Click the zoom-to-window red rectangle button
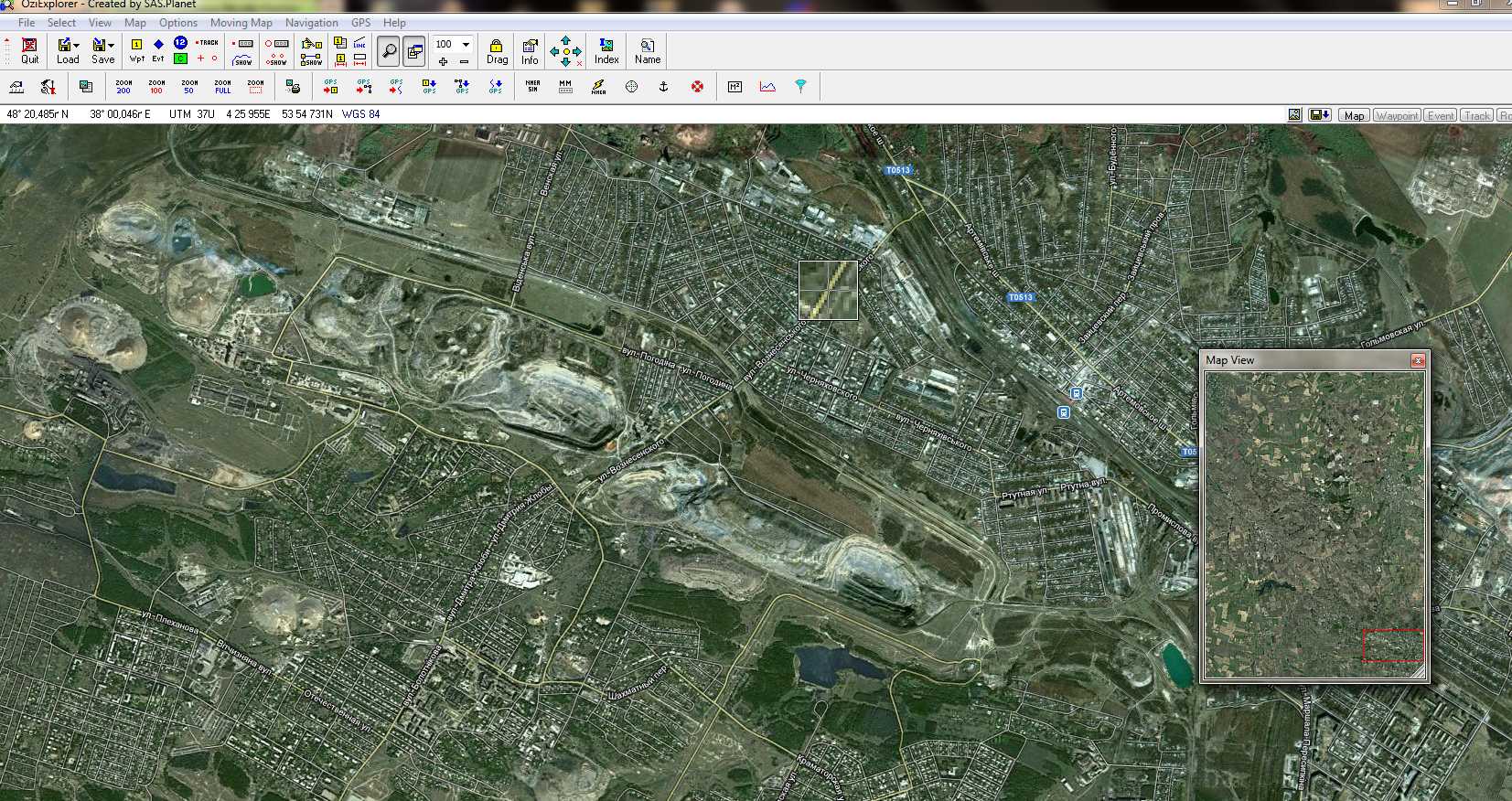The width and height of the screenshot is (1512, 801). coord(255,87)
